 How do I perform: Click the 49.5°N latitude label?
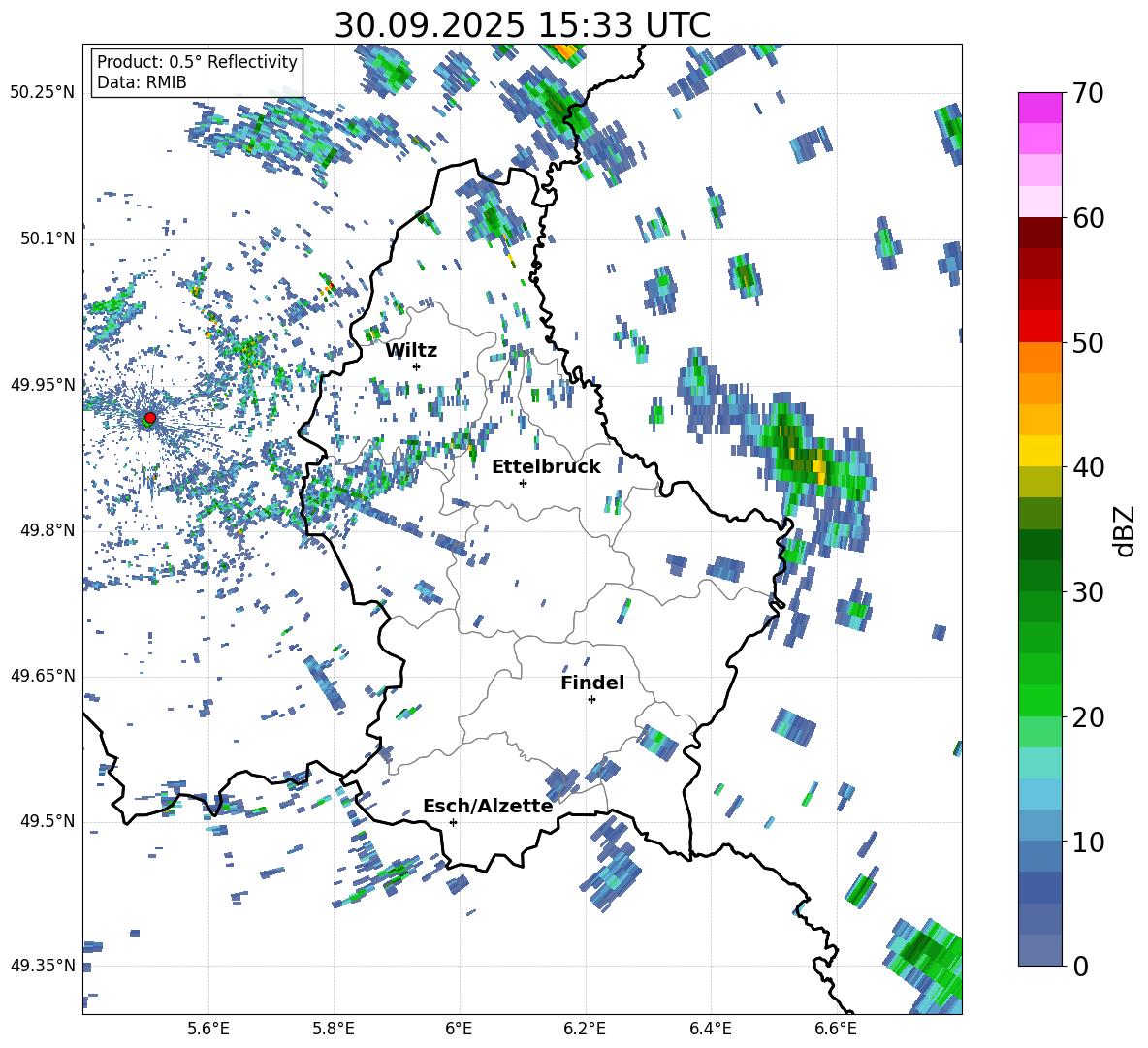click(48, 821)
